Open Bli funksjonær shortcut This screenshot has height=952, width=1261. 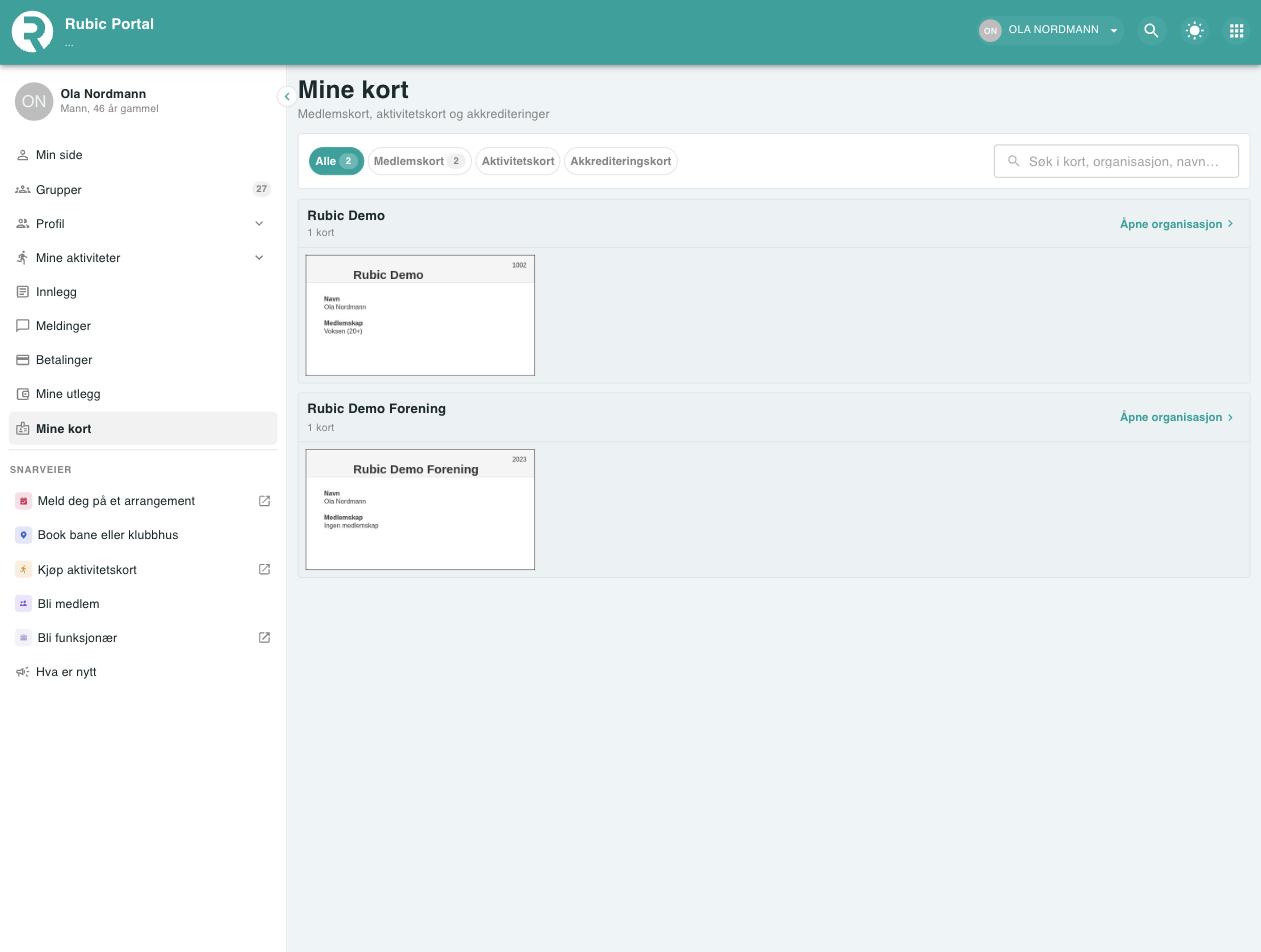click(143, 638)
